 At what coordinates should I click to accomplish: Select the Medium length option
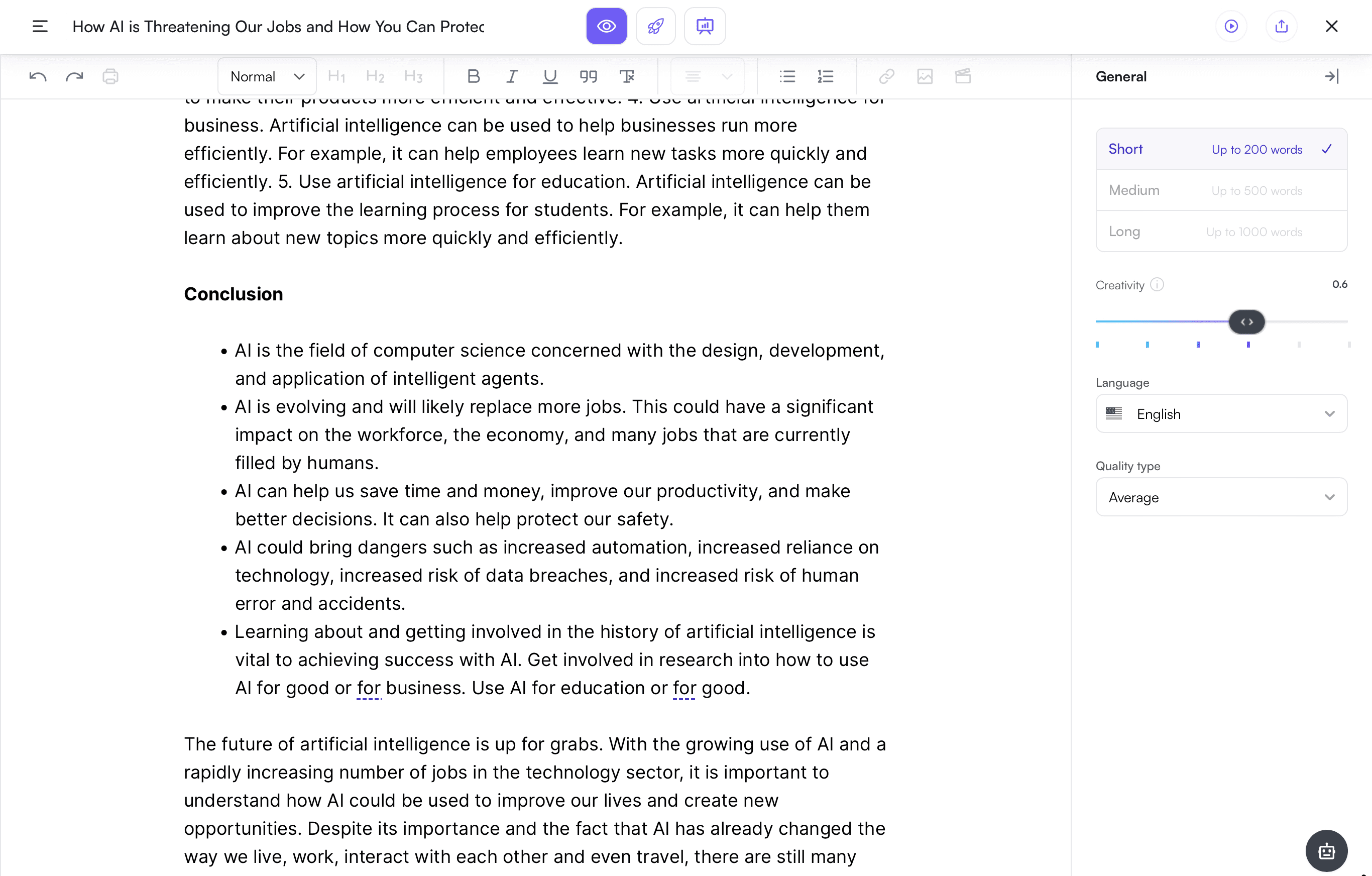[1221, 190]
